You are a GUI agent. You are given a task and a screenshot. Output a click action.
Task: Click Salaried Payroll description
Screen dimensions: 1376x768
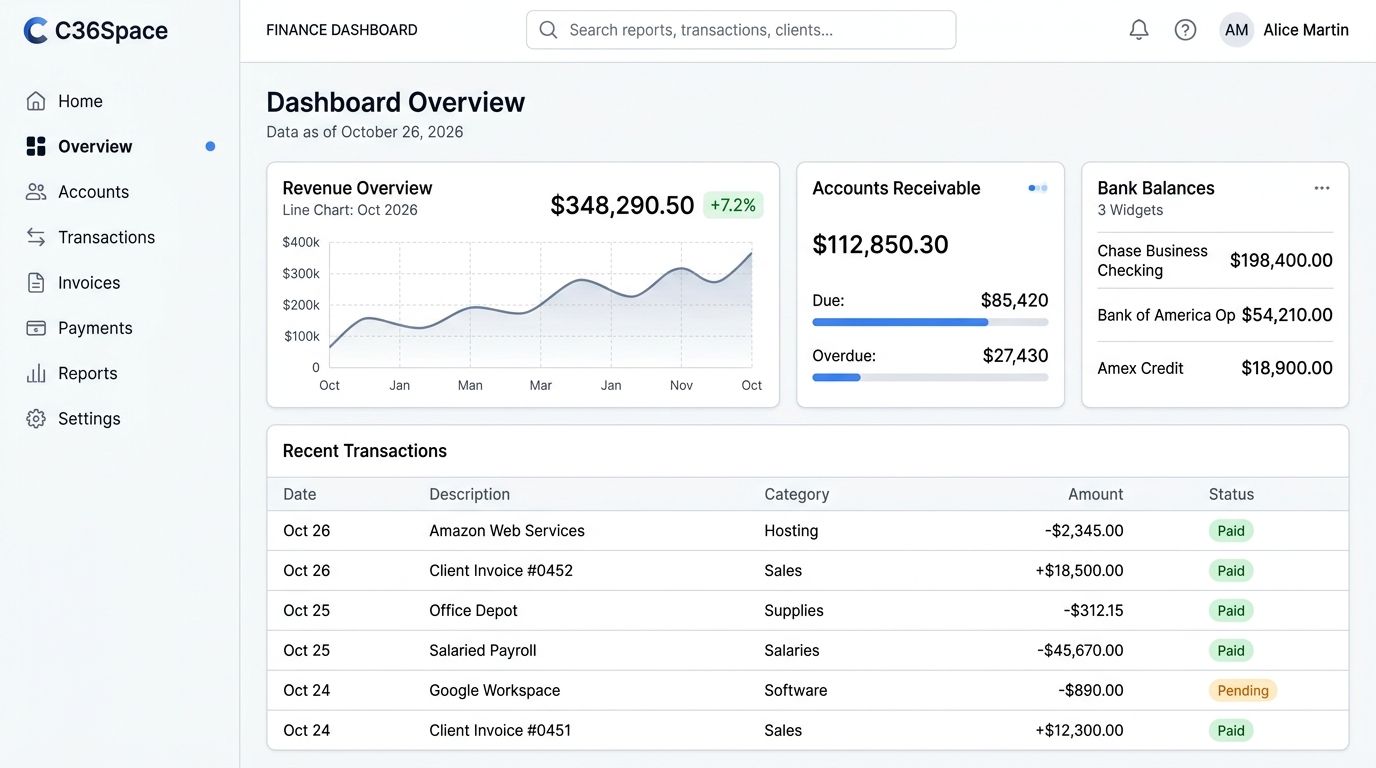(483, 650)
